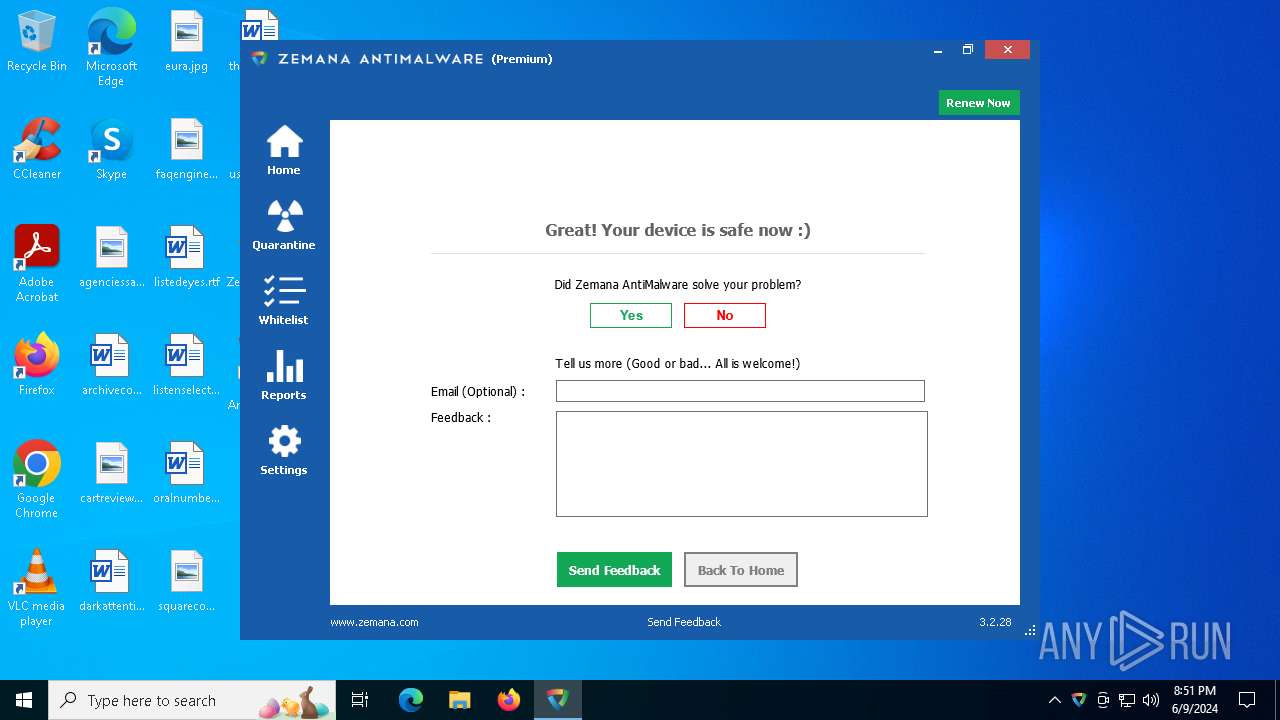Go Back To Home
The height and width of the screenshot is (720, 1280).
coord(741,570)
